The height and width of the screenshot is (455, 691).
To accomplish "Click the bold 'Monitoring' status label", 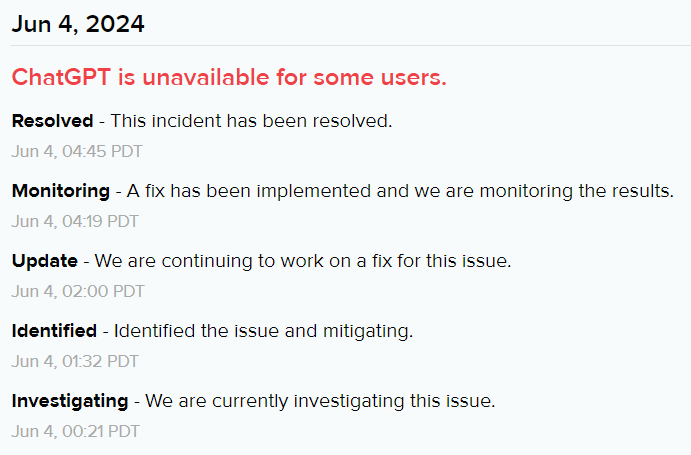I will 61,190.
